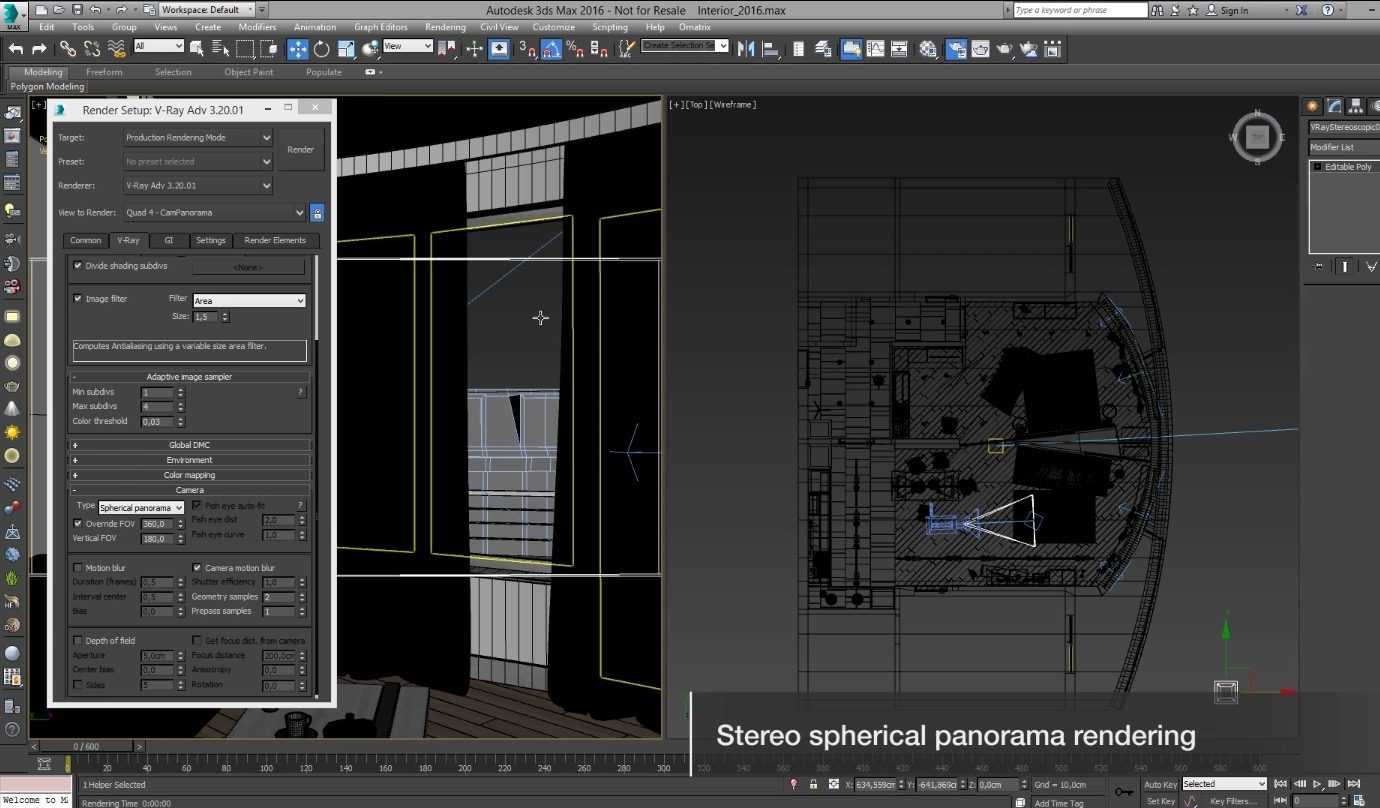The width and height of the screenshot is (1380, 808).
Task: Open the Camera Type dropdown (Spherical panorama)
Action: click(x=142, y=508)
